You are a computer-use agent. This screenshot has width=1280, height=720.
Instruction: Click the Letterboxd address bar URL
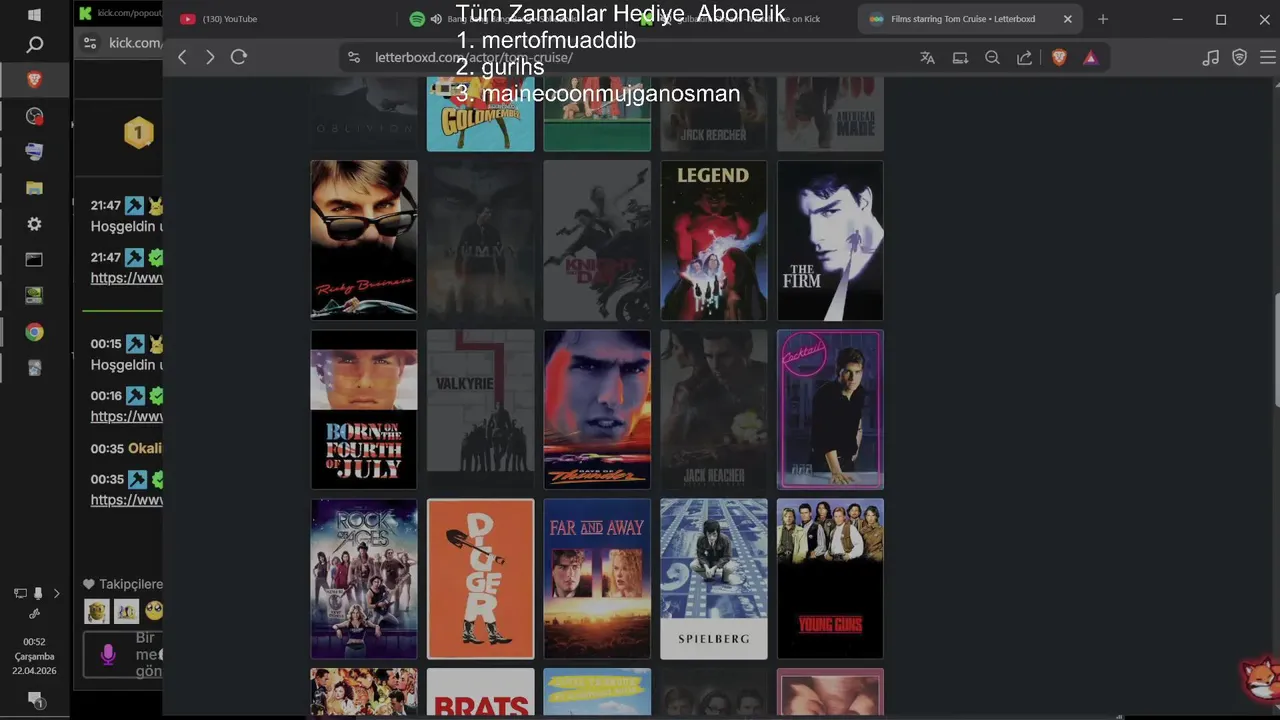[473, 58]
